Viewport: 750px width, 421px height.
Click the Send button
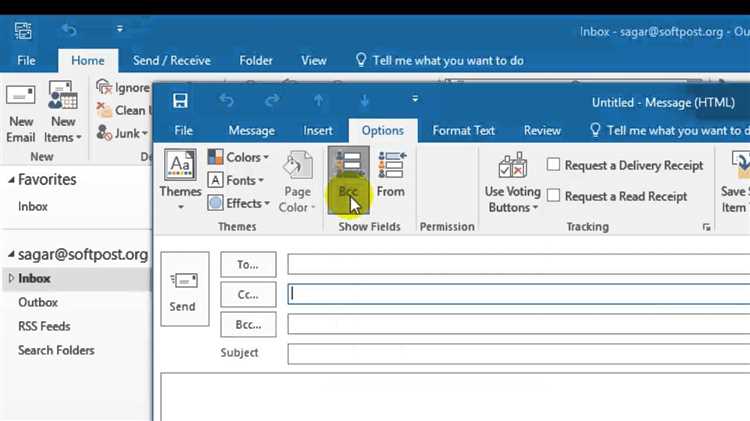185,289
